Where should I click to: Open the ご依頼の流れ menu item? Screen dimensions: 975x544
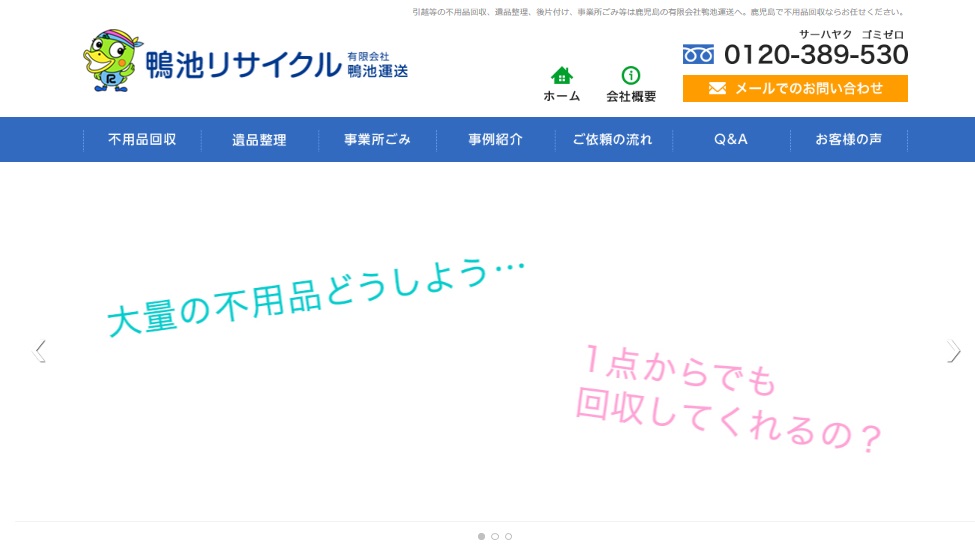[612, 140]
